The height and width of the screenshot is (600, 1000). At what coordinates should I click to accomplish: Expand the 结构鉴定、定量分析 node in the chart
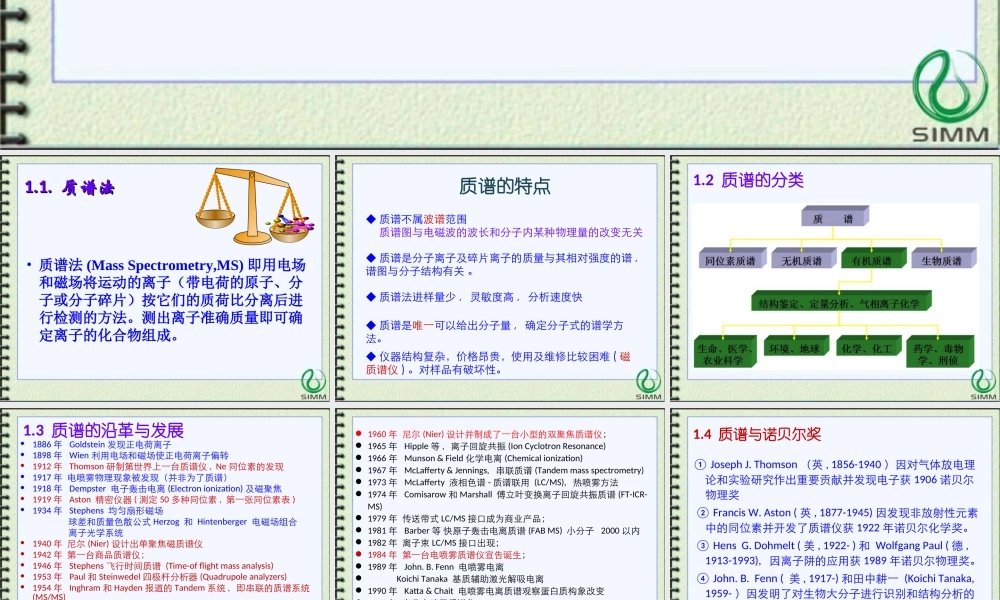click(840, 303)
